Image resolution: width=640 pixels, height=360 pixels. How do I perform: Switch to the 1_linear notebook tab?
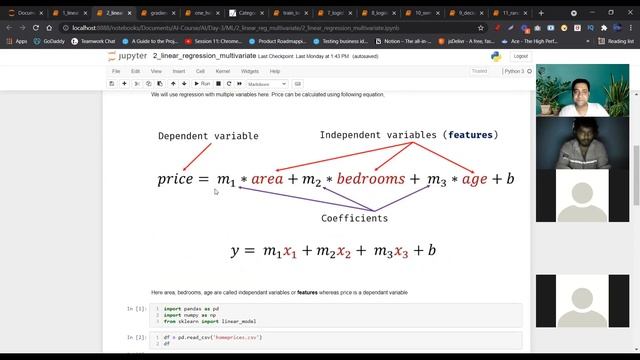[70, 13]
